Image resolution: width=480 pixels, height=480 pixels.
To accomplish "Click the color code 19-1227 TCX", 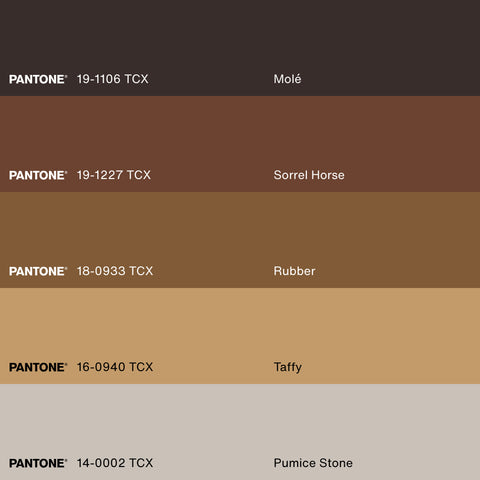I will tap(114, 175).
